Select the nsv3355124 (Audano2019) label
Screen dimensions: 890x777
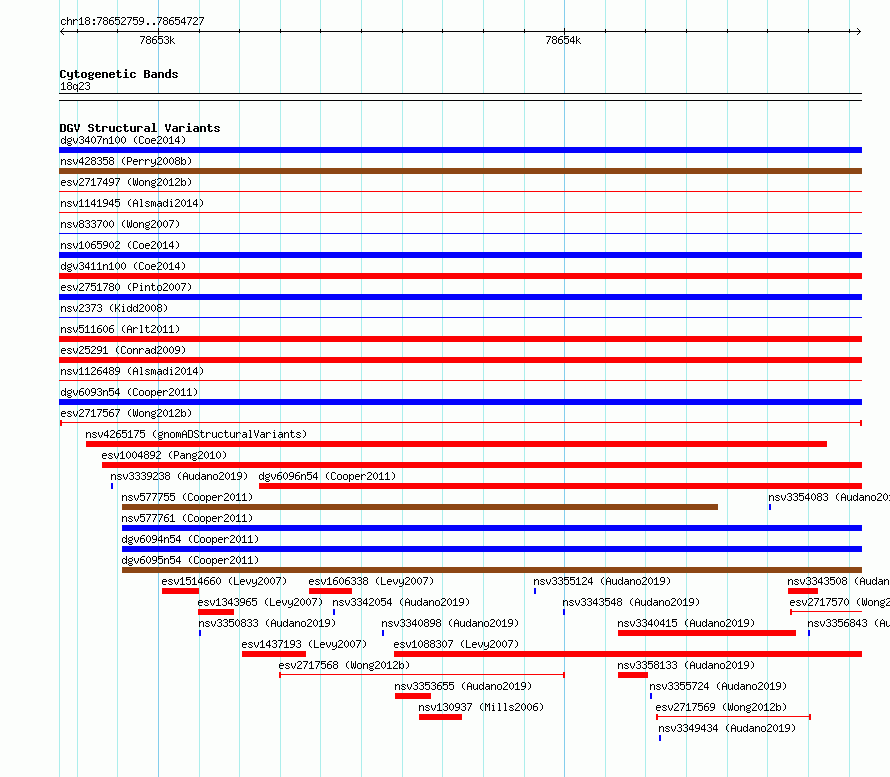(602, 581)
